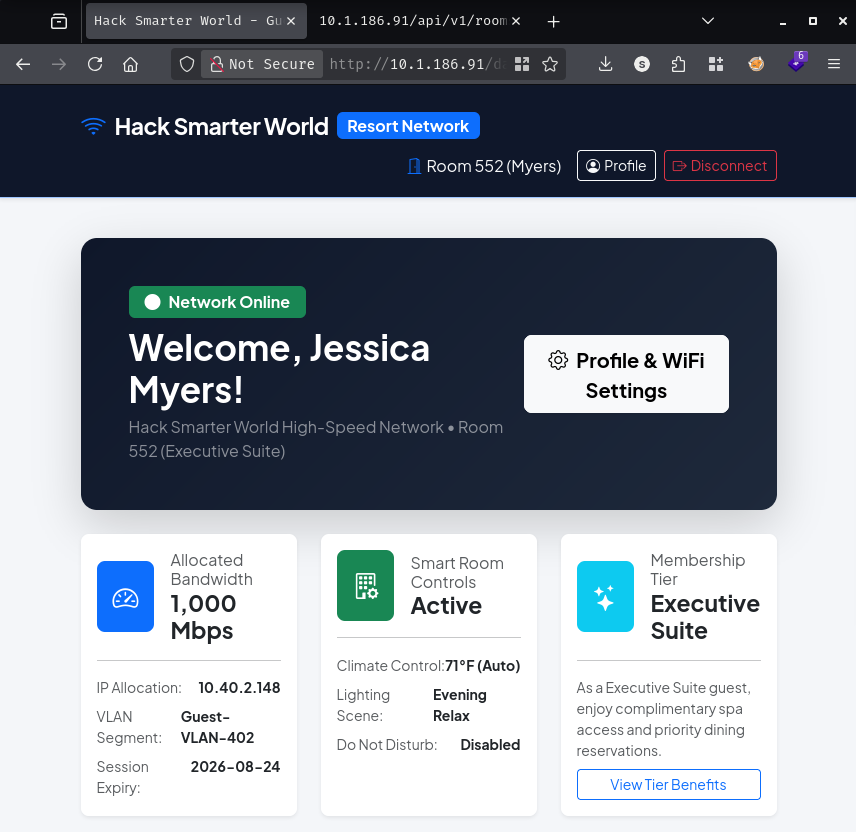The width and height of the screenshot is (856, 832).
Task: Click the Climate Control 71°F (Auto) value
Action: [x=483, y=666]
